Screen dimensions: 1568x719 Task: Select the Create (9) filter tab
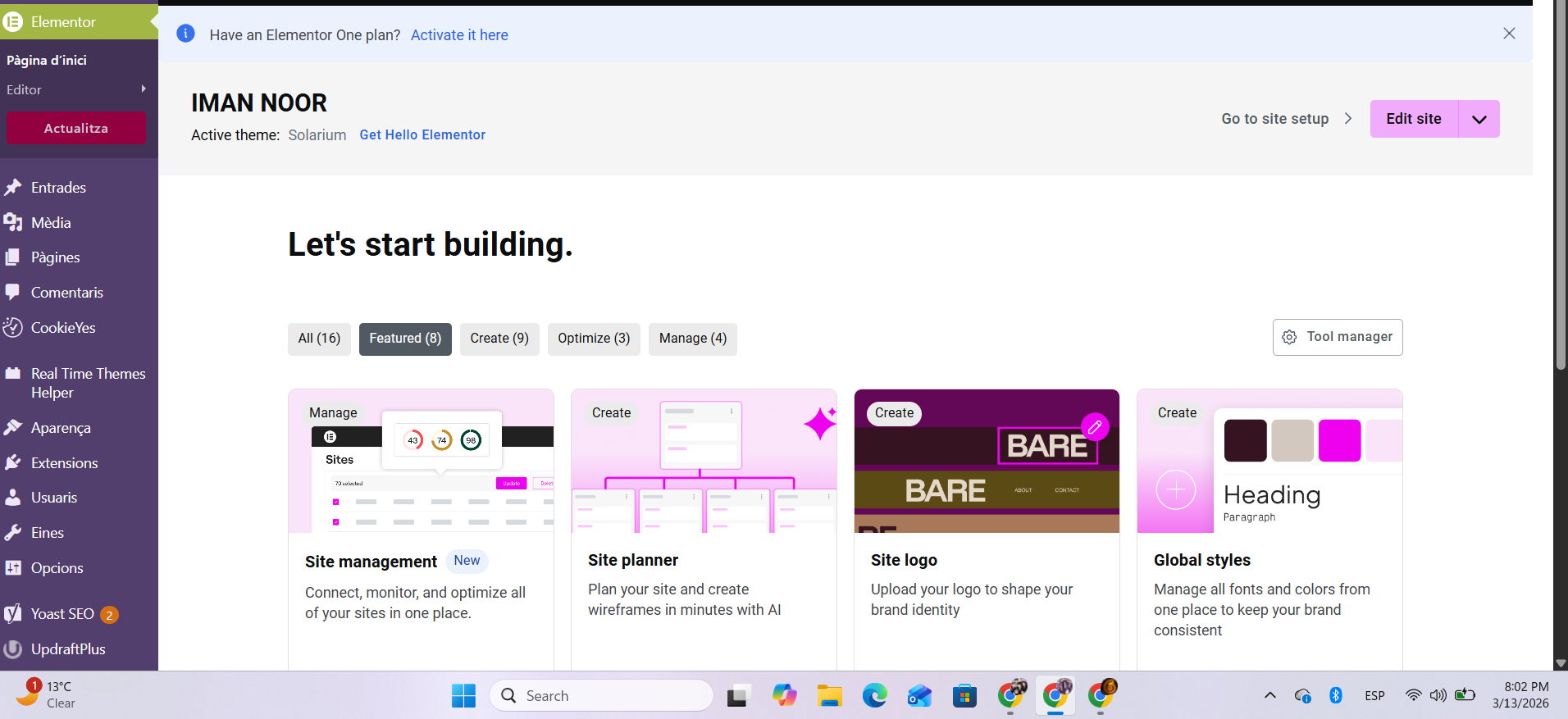point(499,339)
